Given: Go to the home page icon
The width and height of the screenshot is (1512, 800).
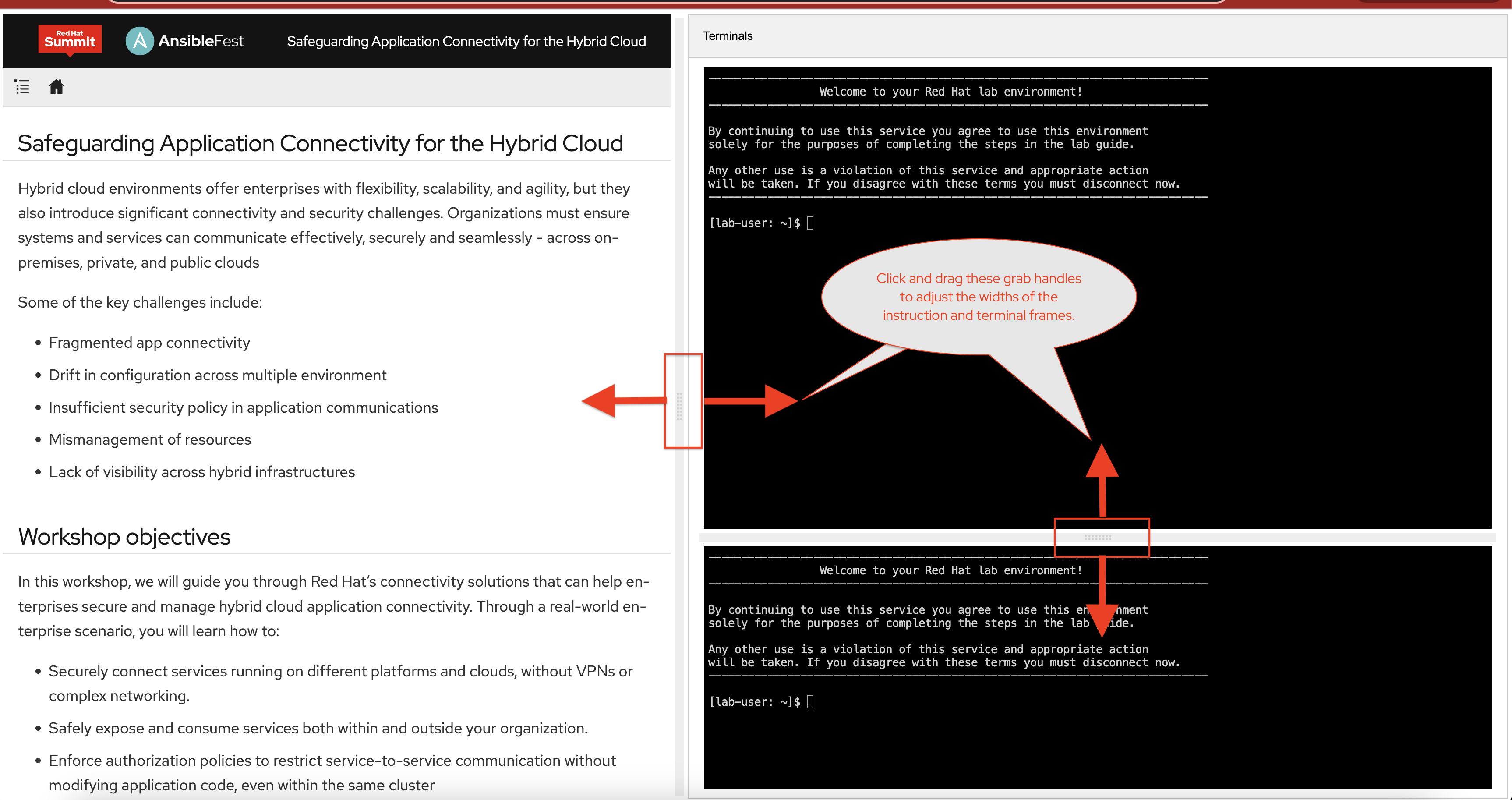Looking at the screenshot, I should tap(57, 87).
